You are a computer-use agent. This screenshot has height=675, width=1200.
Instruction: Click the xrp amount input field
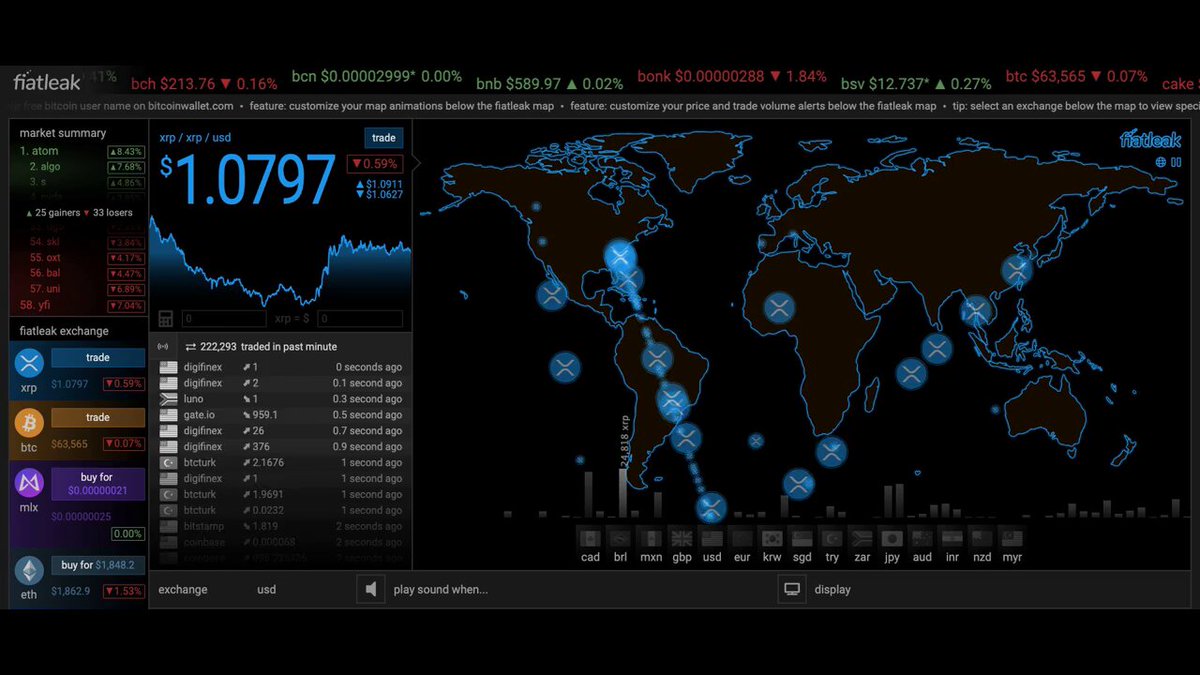click(225, 319)
